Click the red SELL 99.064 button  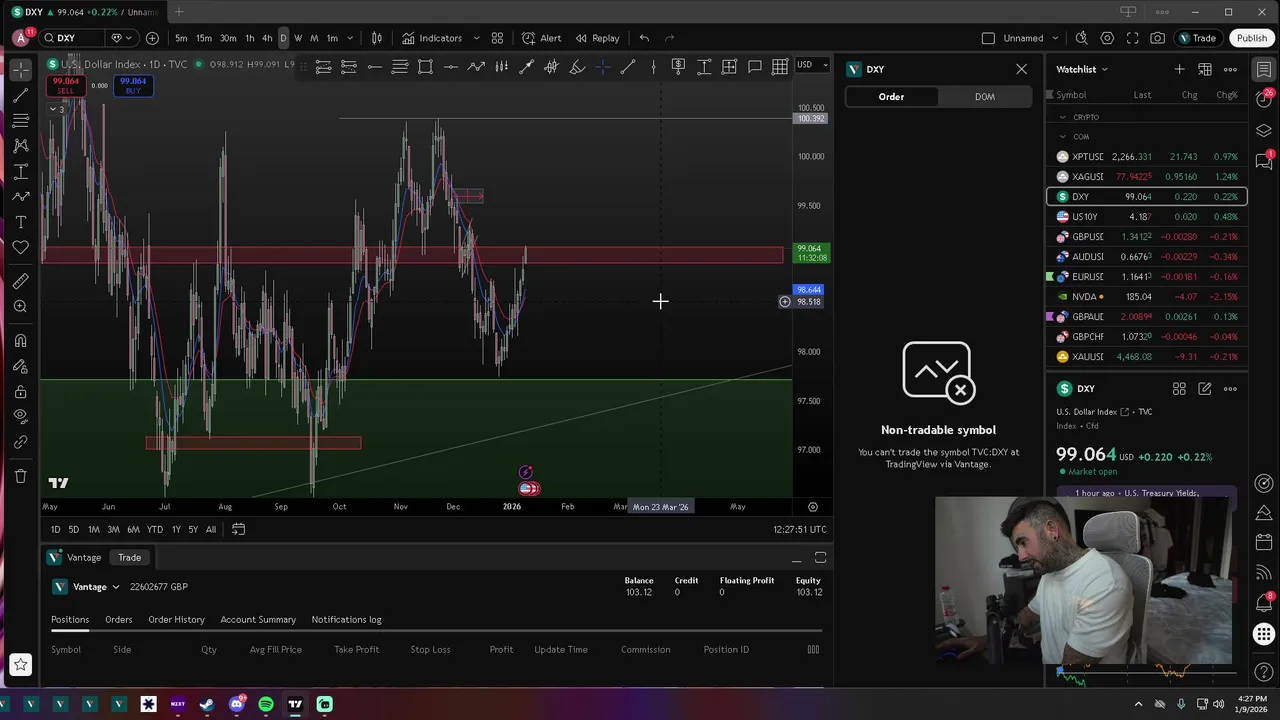click(66, 86)
